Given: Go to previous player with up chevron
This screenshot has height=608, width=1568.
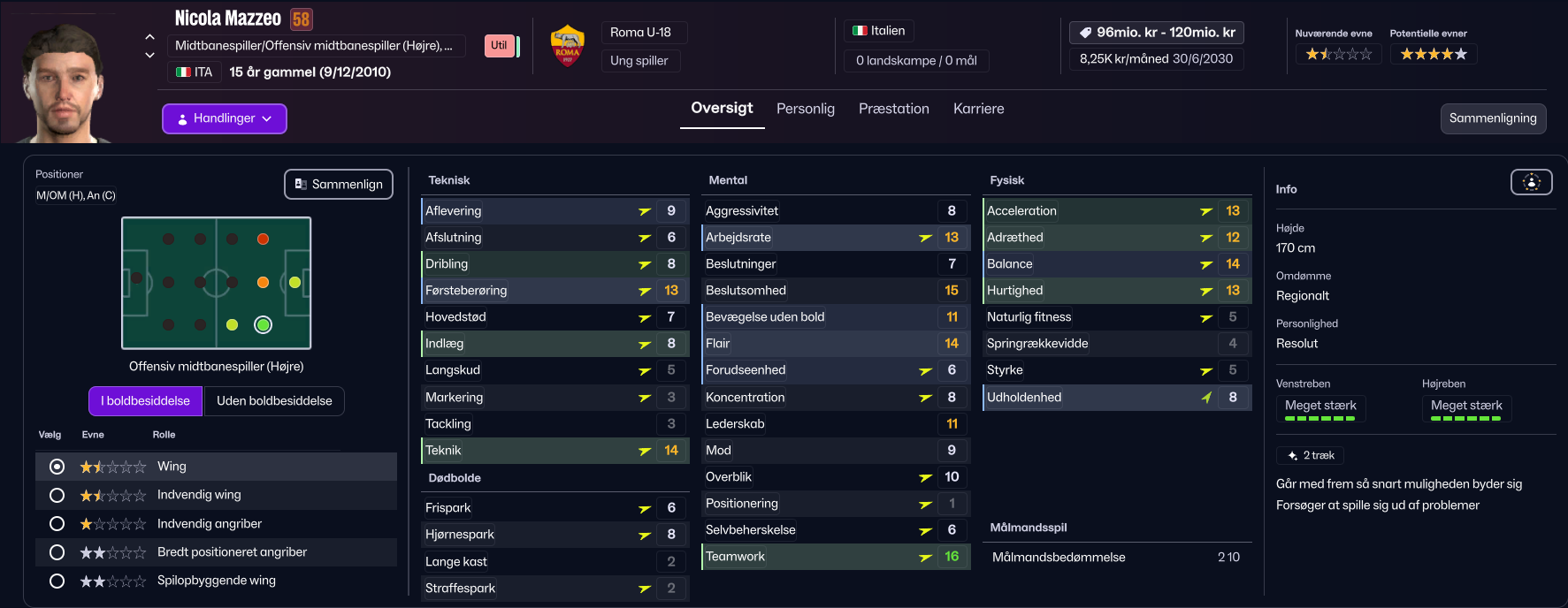Looking at the screenshot, I should [x=149, y=37].
